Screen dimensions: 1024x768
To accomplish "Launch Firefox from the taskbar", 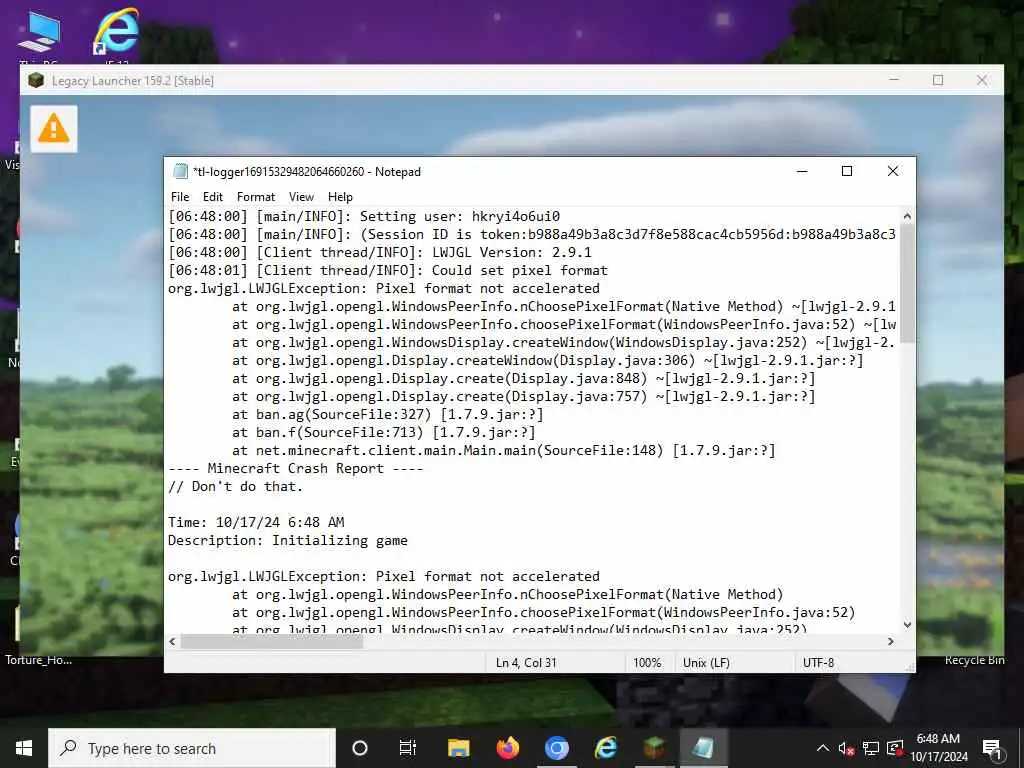I will 507,748.
